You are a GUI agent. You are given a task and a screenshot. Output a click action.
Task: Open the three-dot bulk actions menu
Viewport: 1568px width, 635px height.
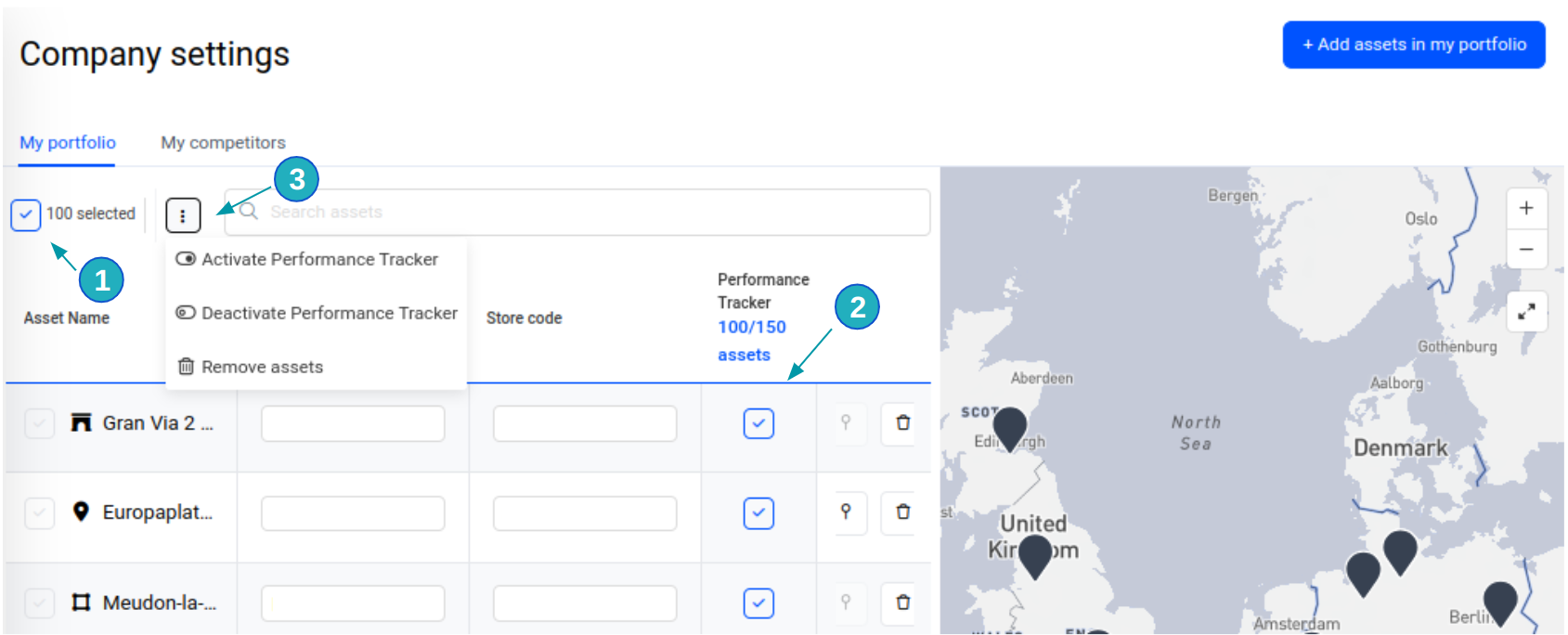point(183,215)
